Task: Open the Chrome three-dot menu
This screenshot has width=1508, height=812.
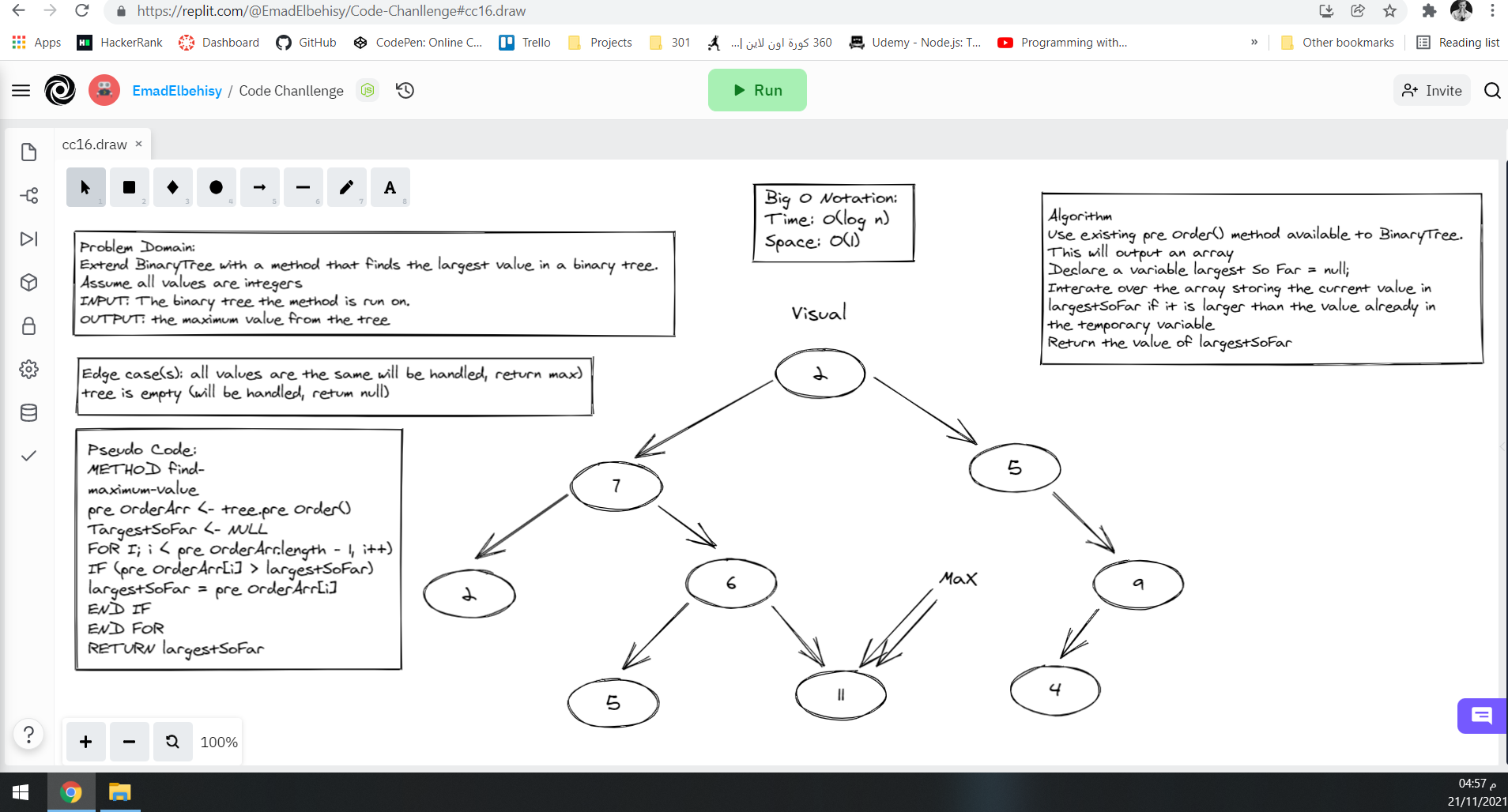Action: tap(1492, 11)
